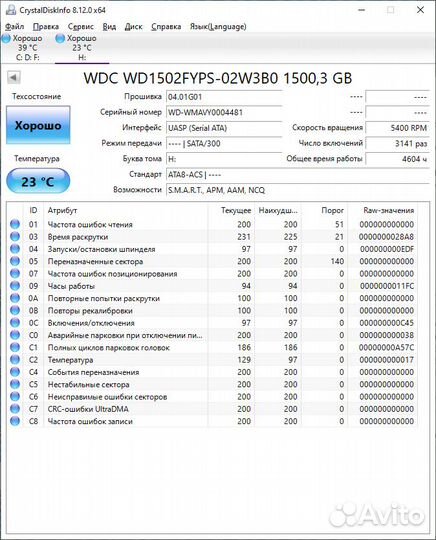436x540 pixels.
Task: Select the H: disk tab at 23 °C
Action: point(82,48)
